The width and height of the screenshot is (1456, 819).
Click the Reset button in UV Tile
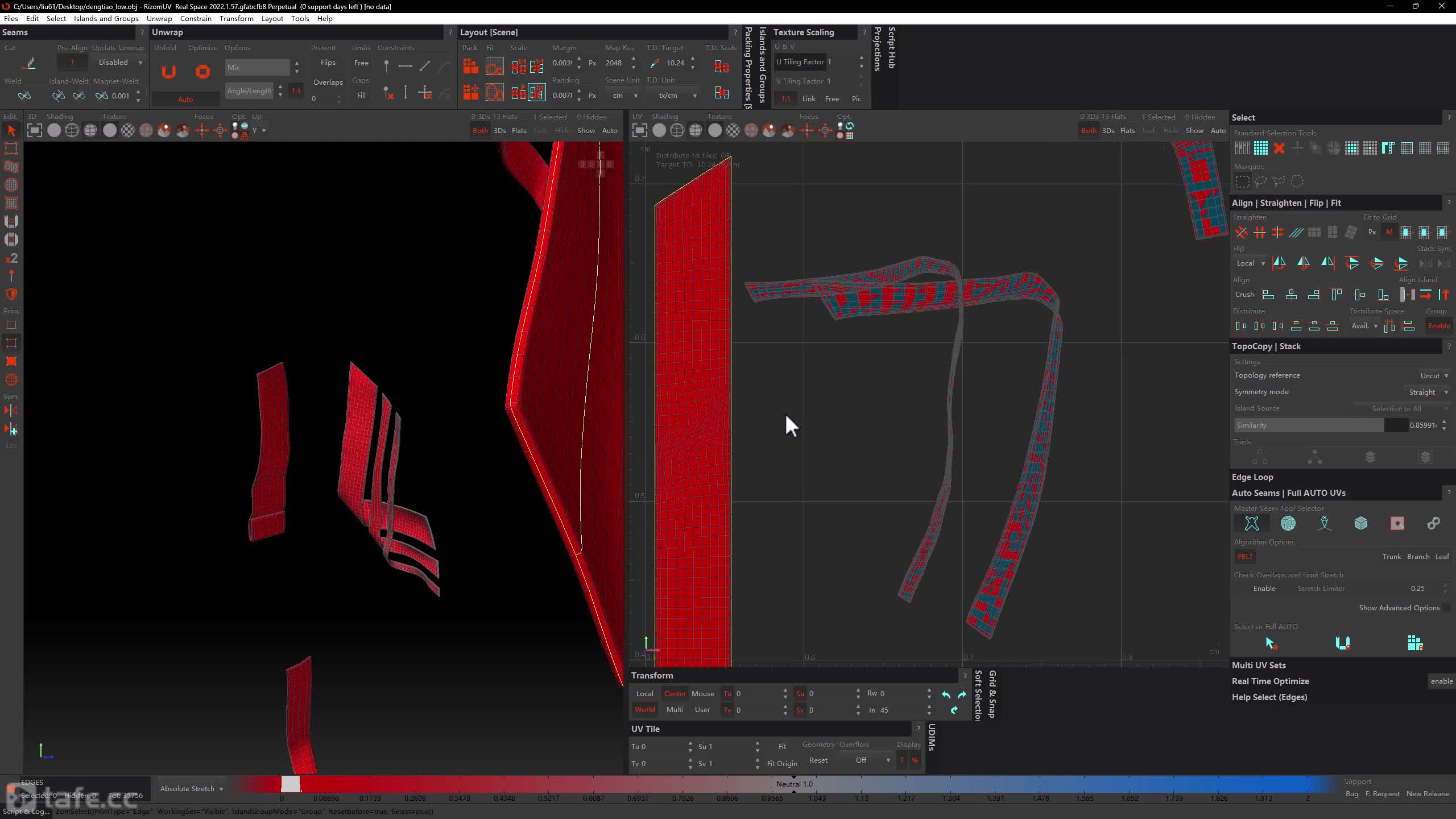(818, 760)
